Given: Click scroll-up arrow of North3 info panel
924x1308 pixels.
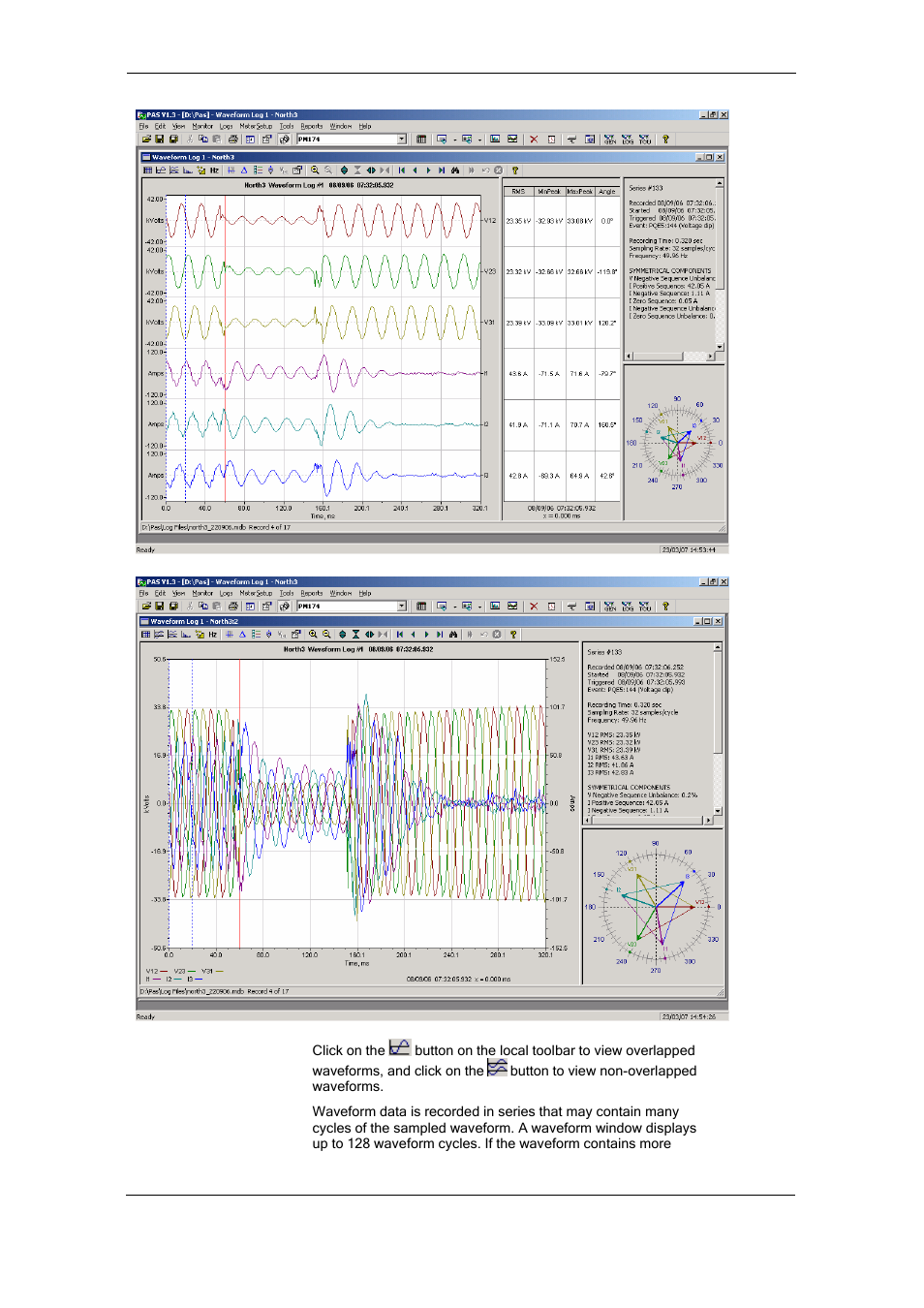Looking at the screenshot, I should pyautogui.click(x=720, y=183).
